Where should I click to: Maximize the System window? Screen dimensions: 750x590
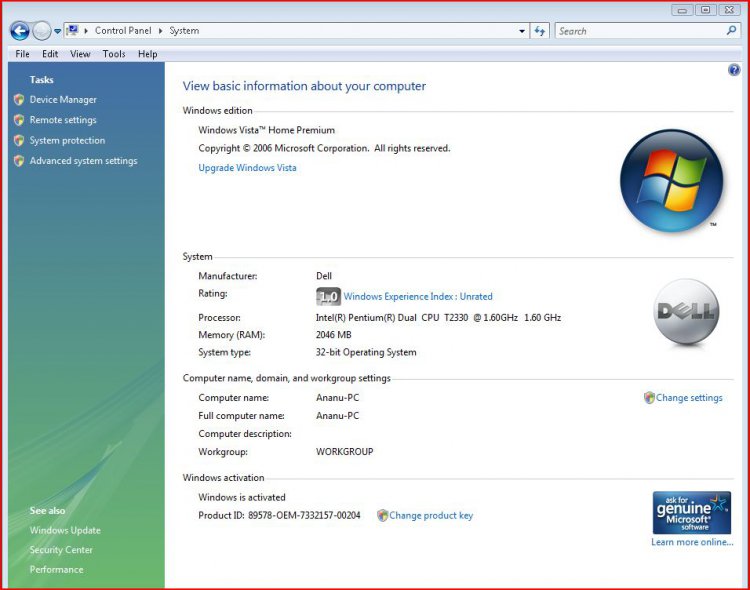(706, 10)
